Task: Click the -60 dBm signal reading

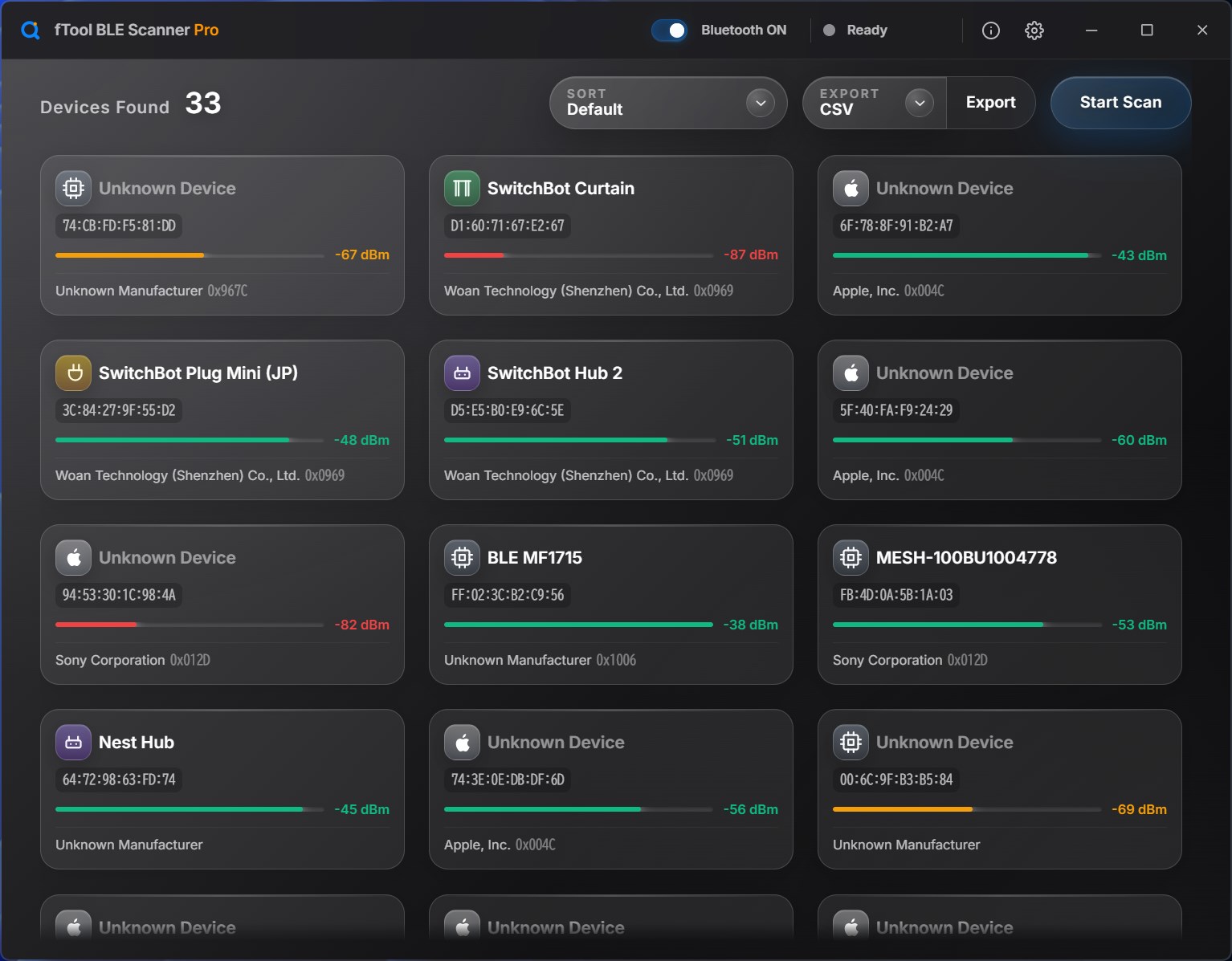Action: [1139, 440]
